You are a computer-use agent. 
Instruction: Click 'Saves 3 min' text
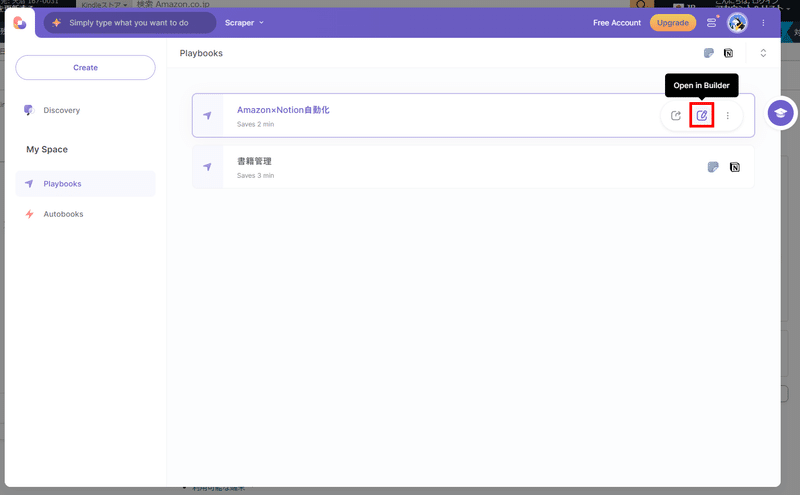point(256,176)
